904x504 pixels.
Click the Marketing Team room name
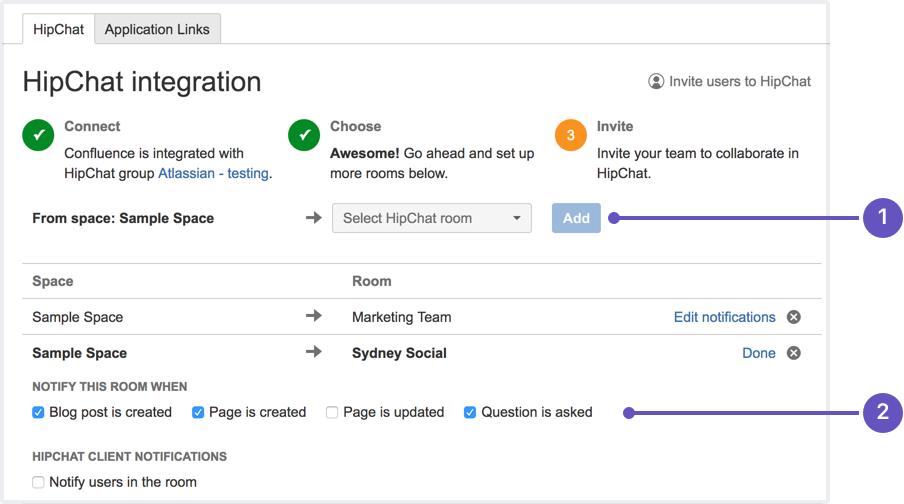click(402, 317)
